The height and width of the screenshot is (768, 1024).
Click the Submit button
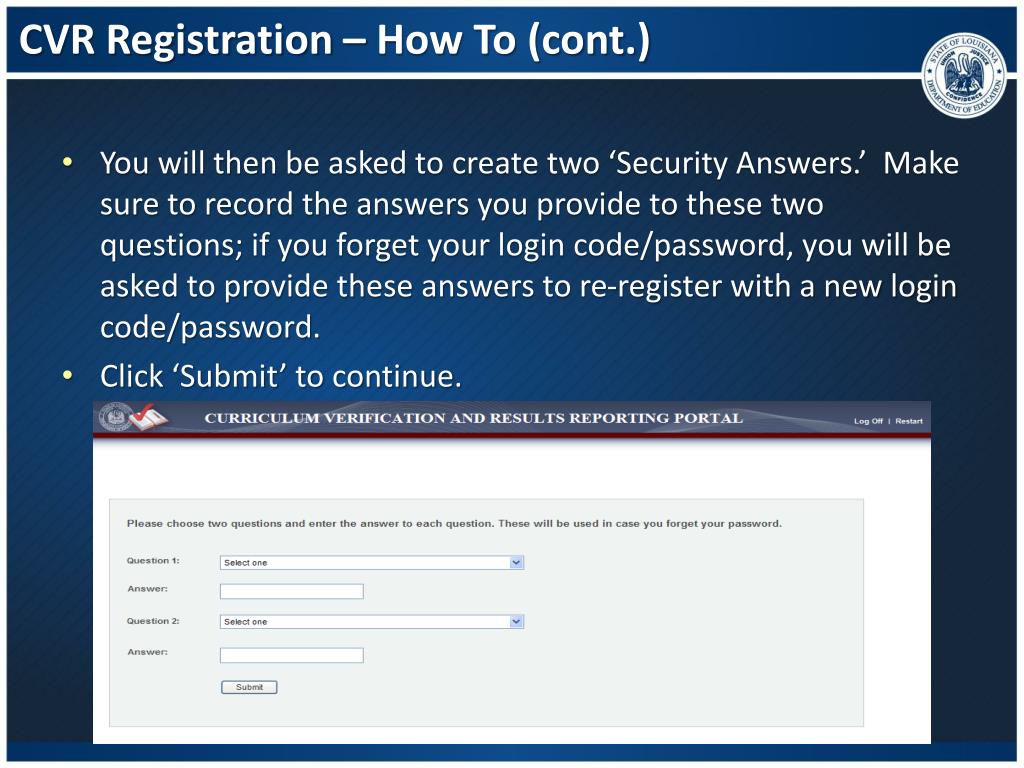click(x=249, y=687)
